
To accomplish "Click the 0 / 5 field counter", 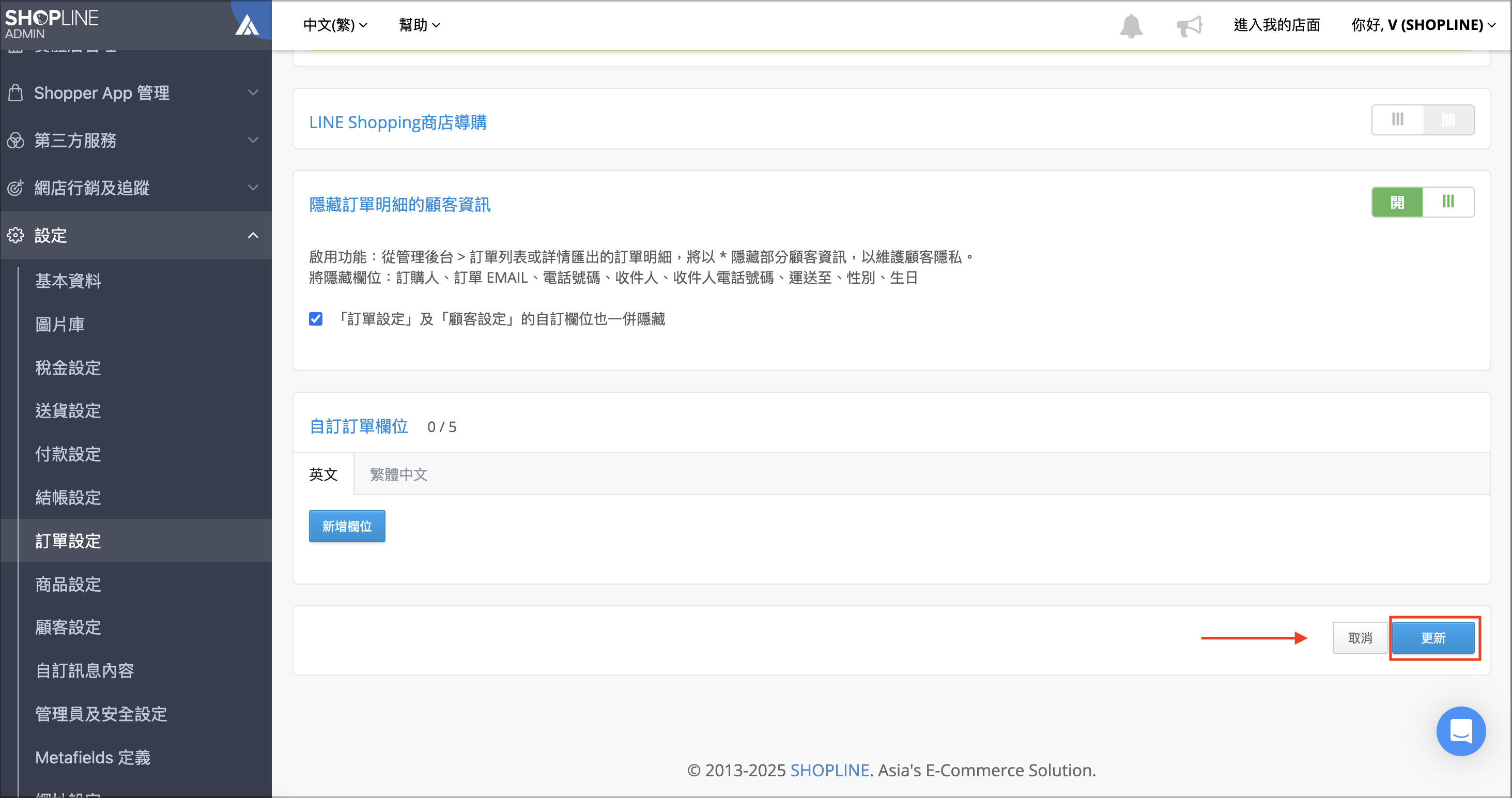I will [441, 427].
